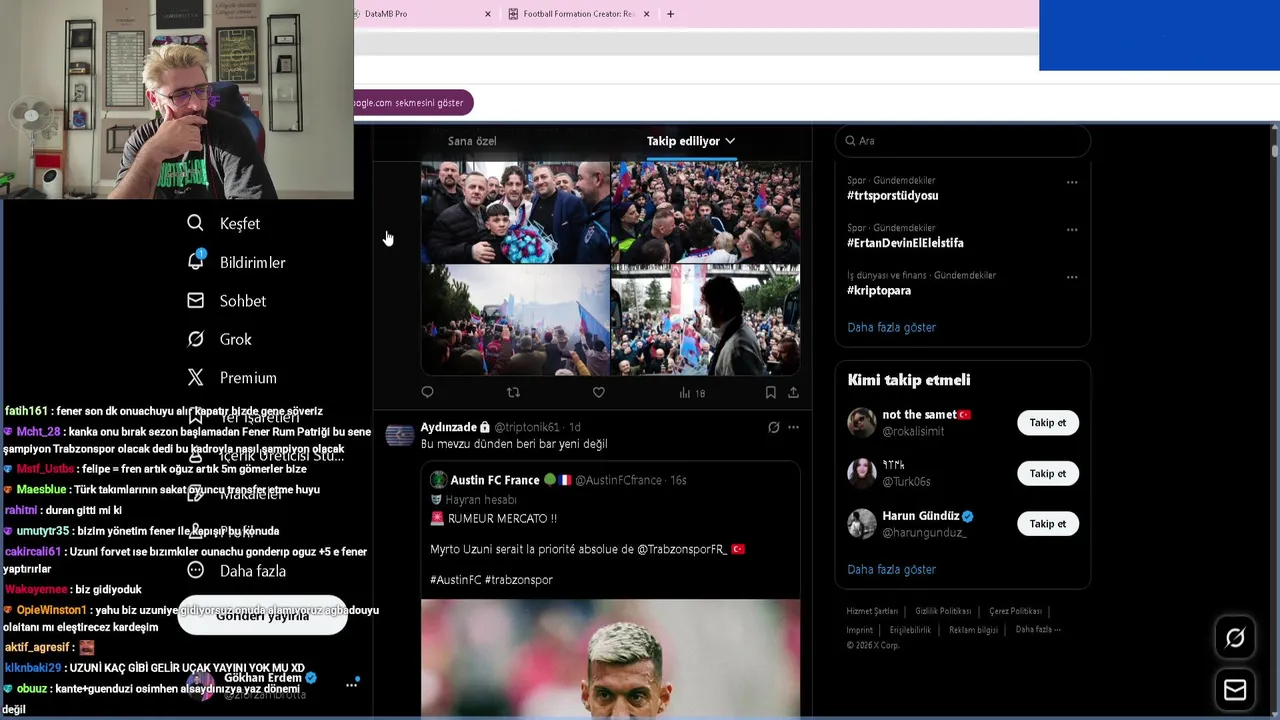Open more options for #ErtanDevinElEleİstifa trend

pos(1072,229)
